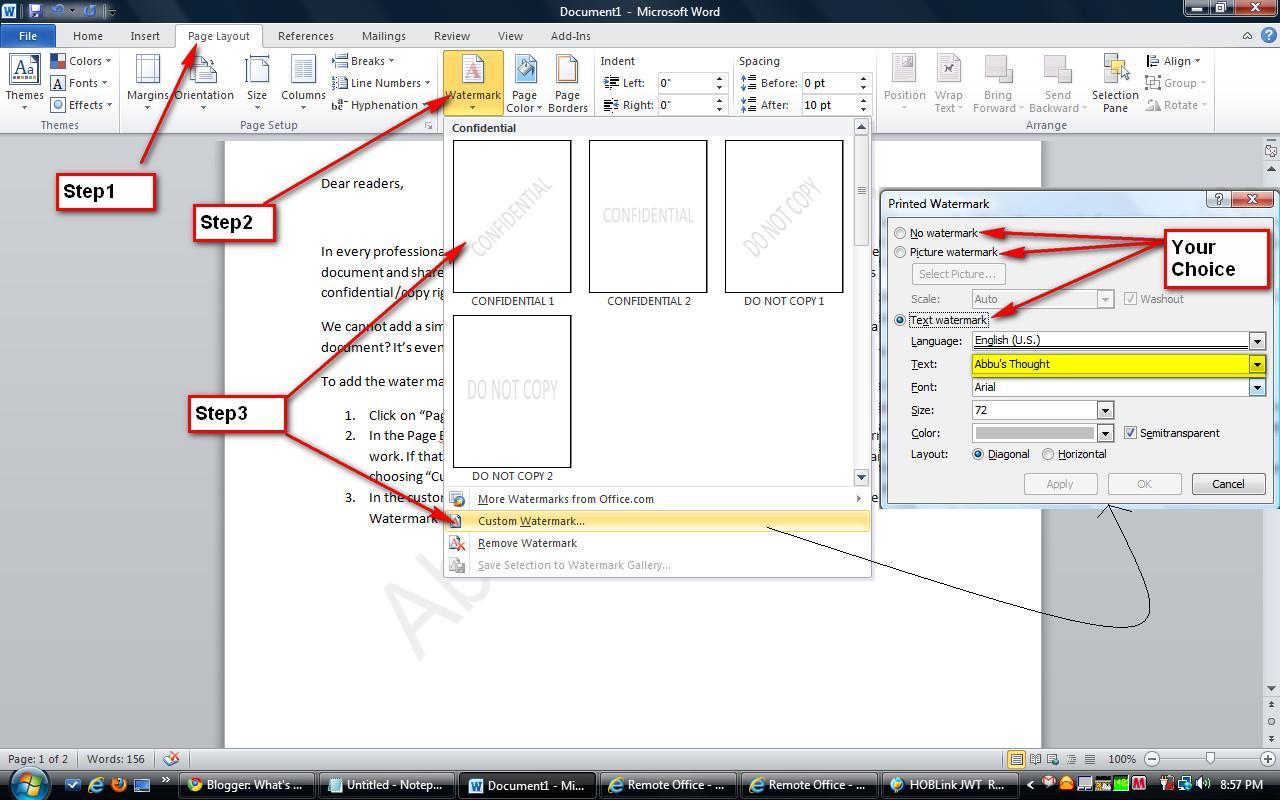
Task: Select the No watermark option
Action: click(x=900, y=232)
